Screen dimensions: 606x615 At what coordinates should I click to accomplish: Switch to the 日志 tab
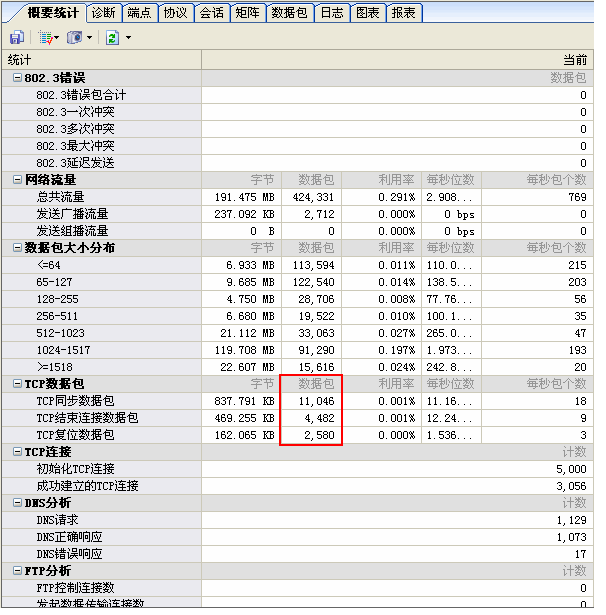pyautogui.click(x=332, y=13)
